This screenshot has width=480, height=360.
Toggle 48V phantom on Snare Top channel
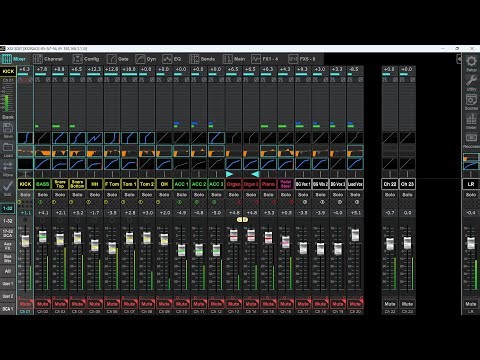pyautogui.click(x=55, y=80)
